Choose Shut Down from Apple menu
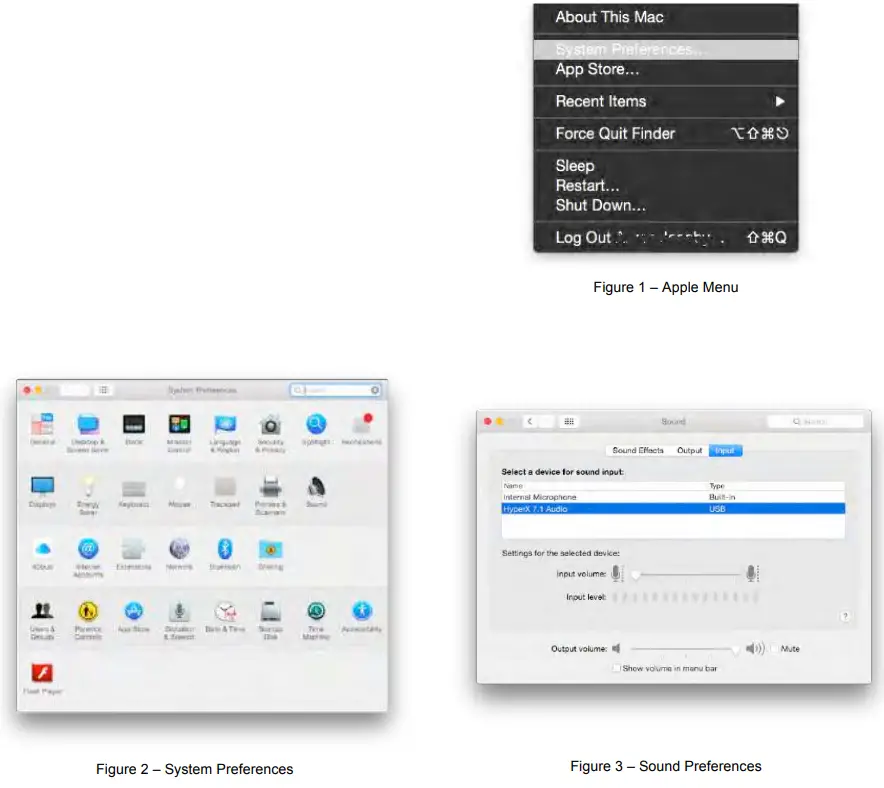Image resolution: width=884 pixels, height=788 pixels. tap(665, 206)
